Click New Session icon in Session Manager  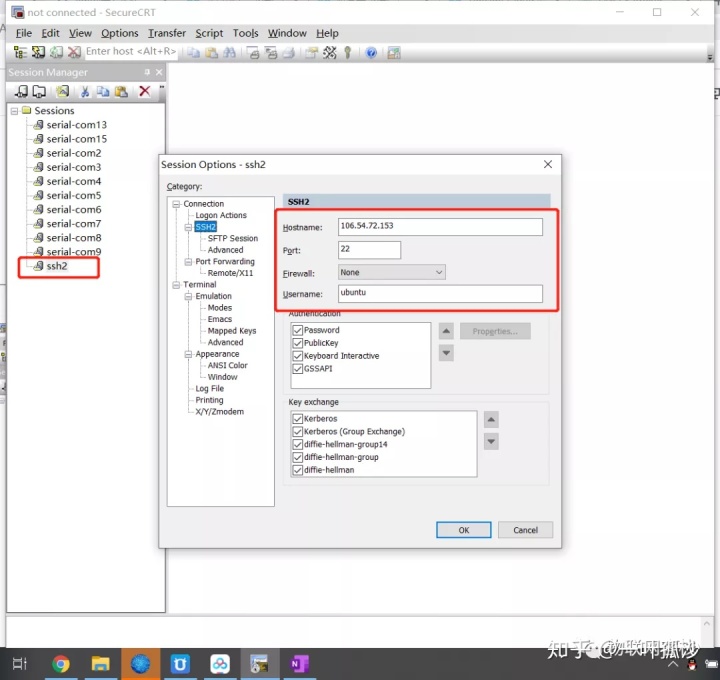(x=21, y=91)
